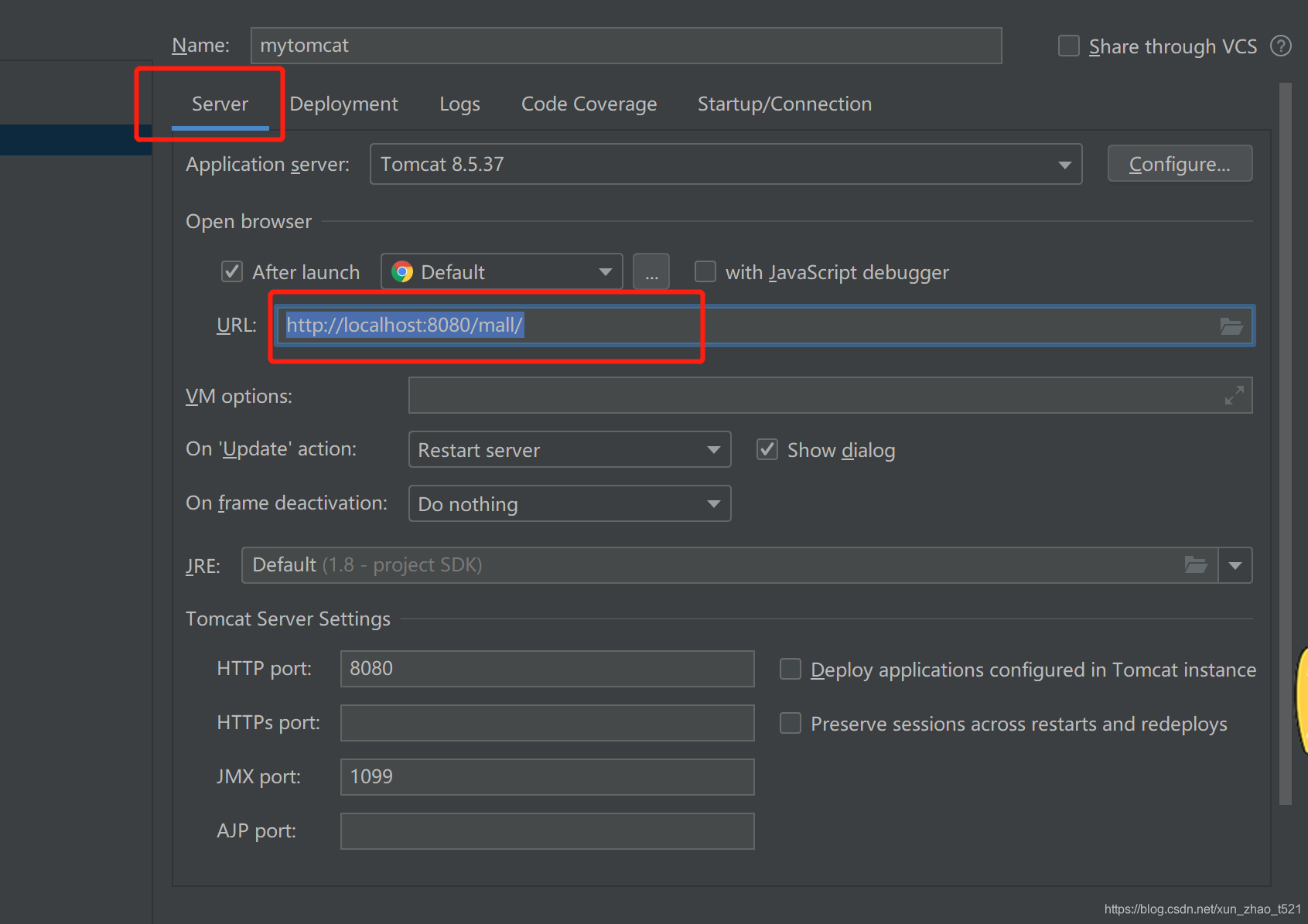
Task: Click the browser ellipsis button
Action: (651, 271)
